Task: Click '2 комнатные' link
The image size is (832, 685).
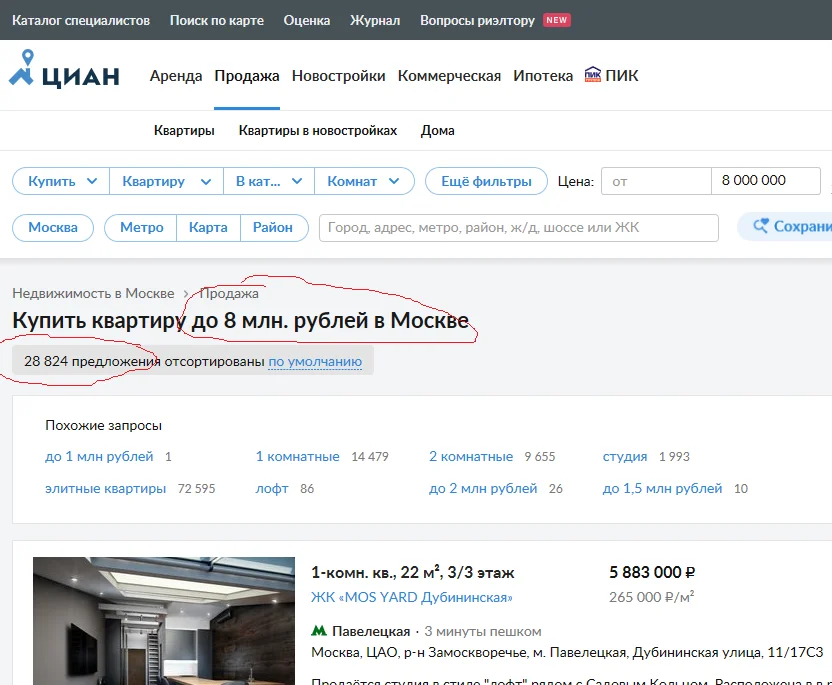Action: pyautogui.click(x=471, y=456)
